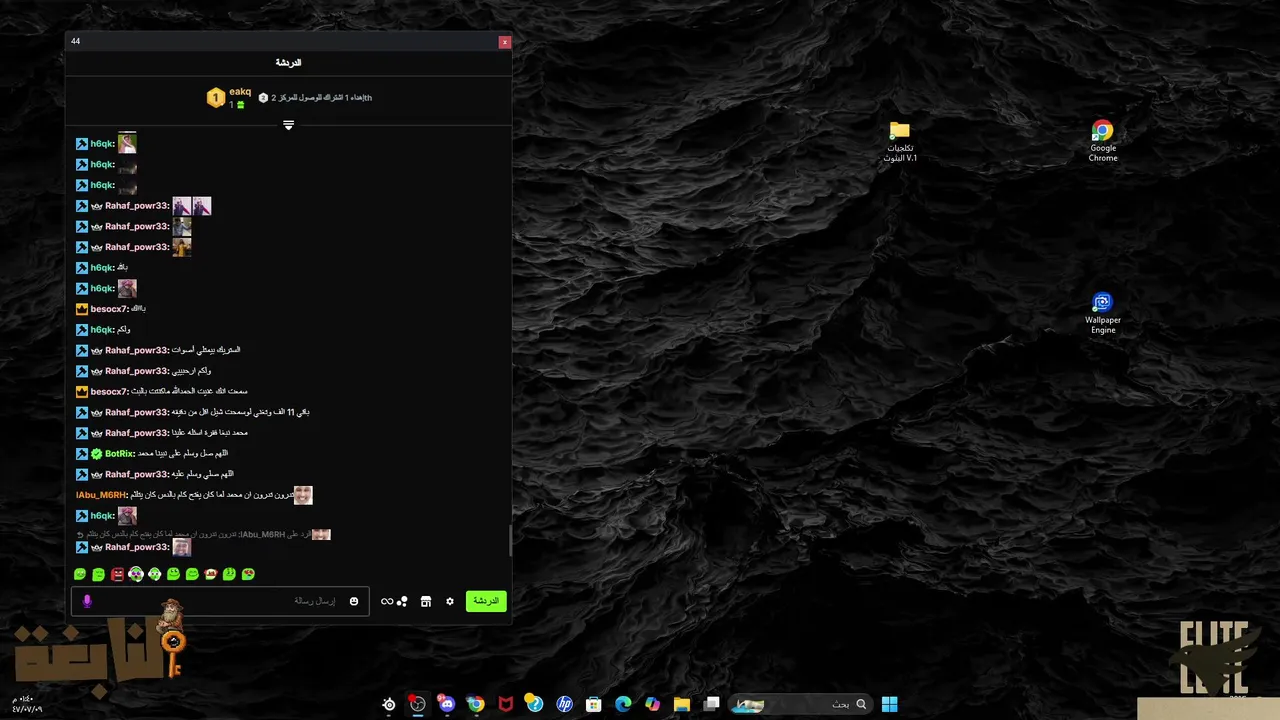Open HP app from the taskbar

(564, 704)
